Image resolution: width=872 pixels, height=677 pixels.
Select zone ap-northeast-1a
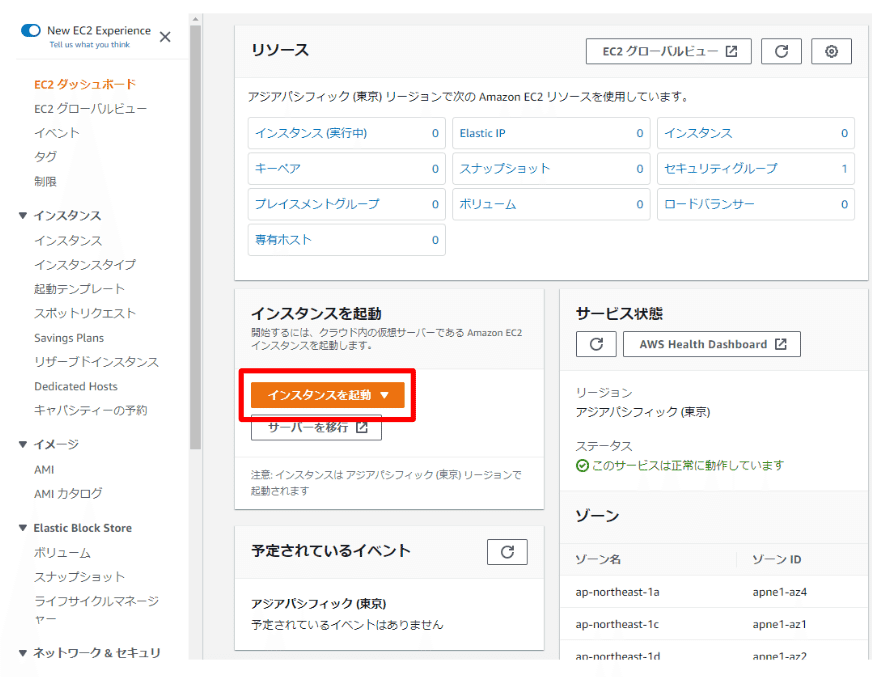coord(617,592)
